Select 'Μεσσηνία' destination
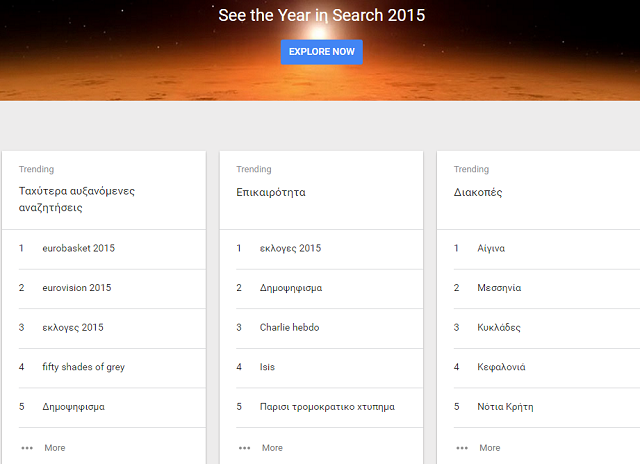The width and height of the screenshot is (640, 464). 499,288
